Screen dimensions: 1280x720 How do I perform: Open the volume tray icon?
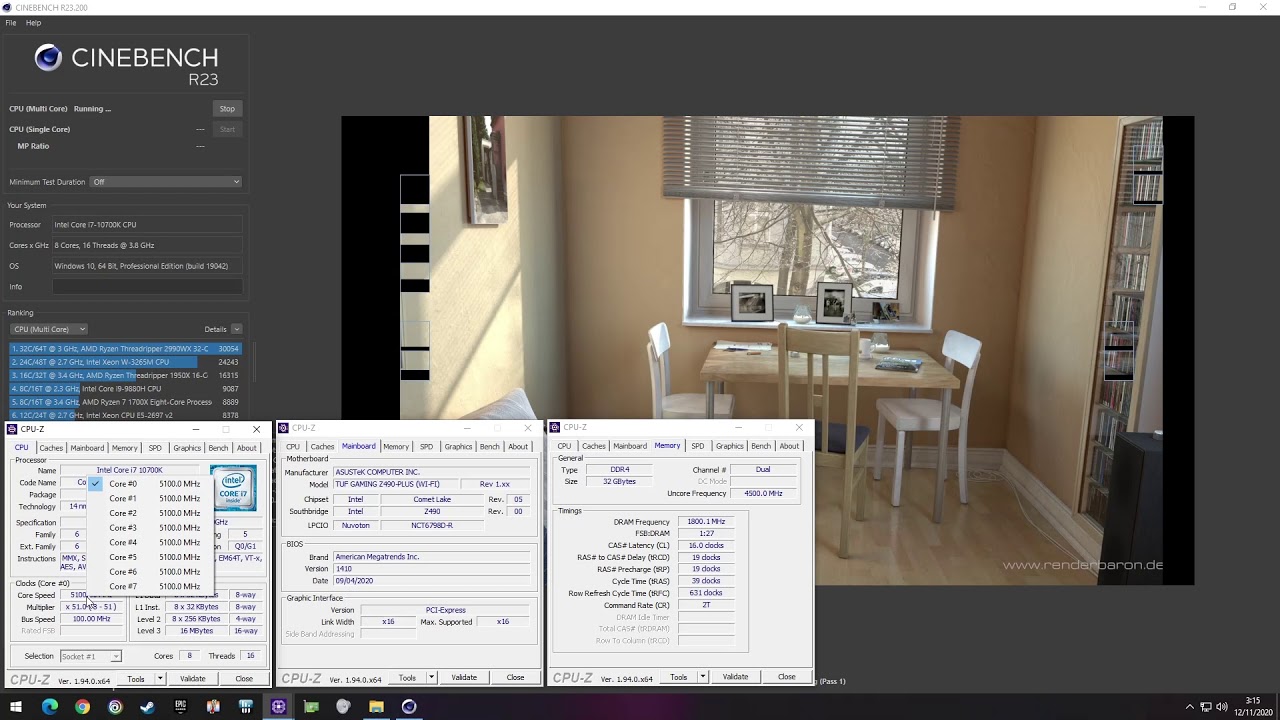click(x=1221, y=706)
